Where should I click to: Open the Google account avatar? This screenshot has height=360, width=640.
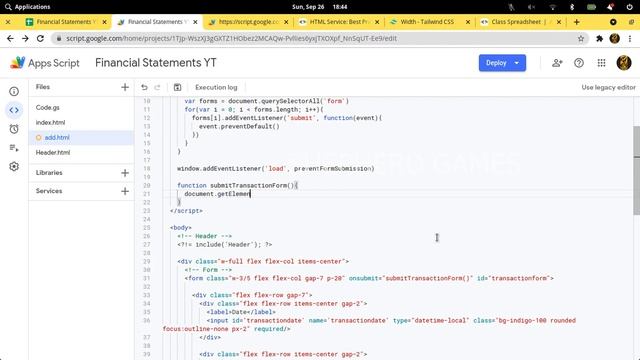(624, 63)
